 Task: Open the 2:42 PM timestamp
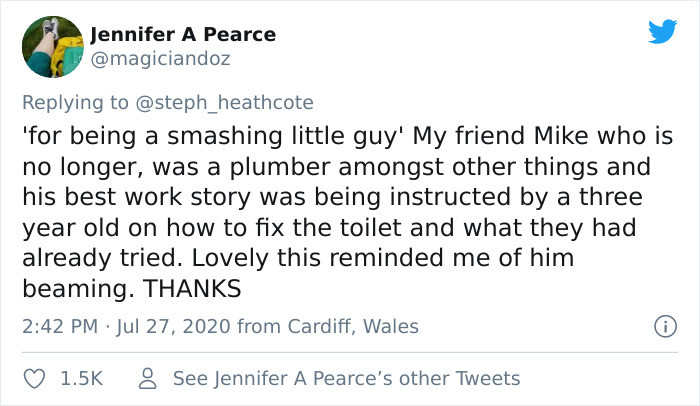coord(59,326)
